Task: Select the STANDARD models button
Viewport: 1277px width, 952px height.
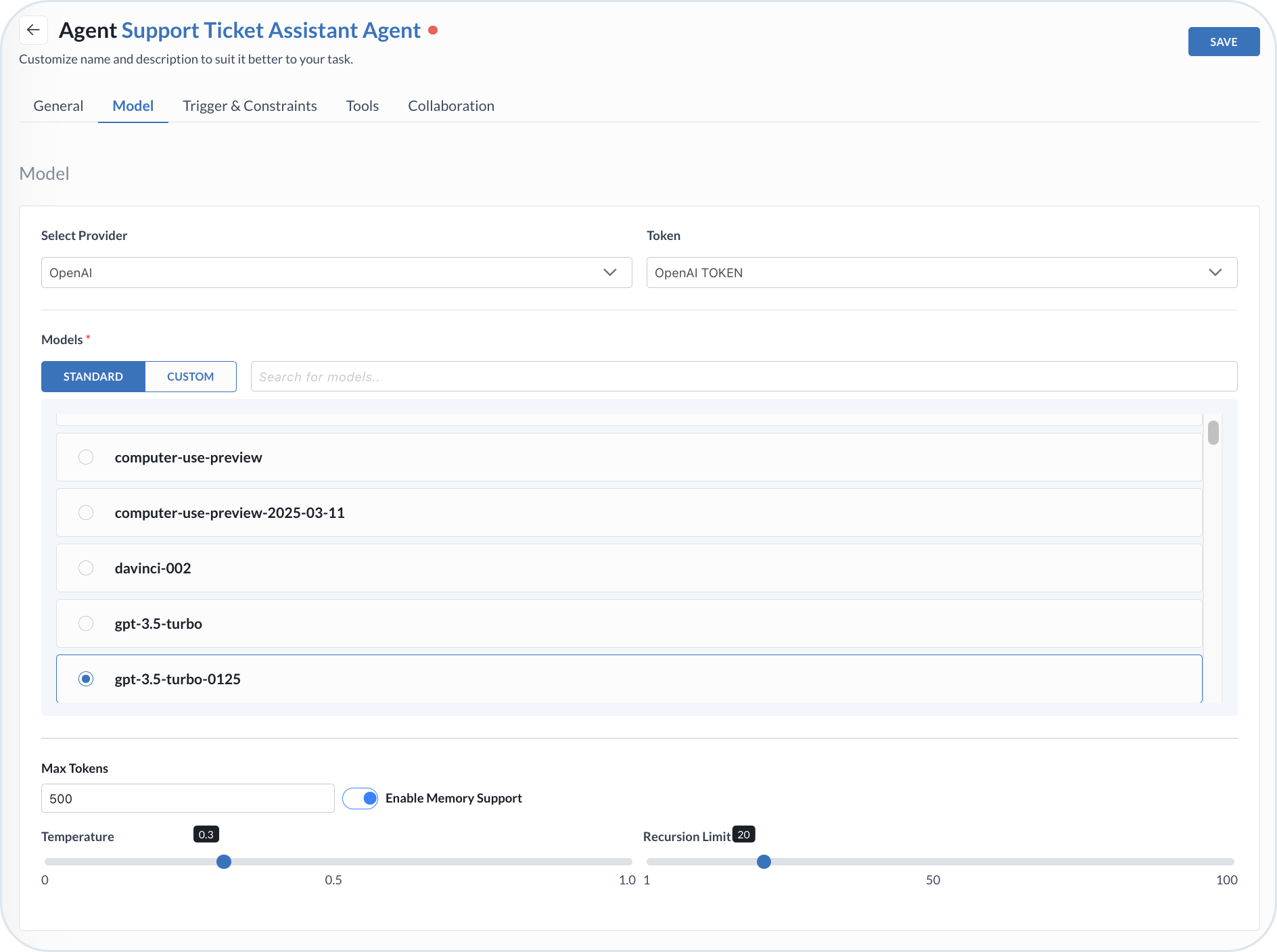Action: (x=93, y=377)
